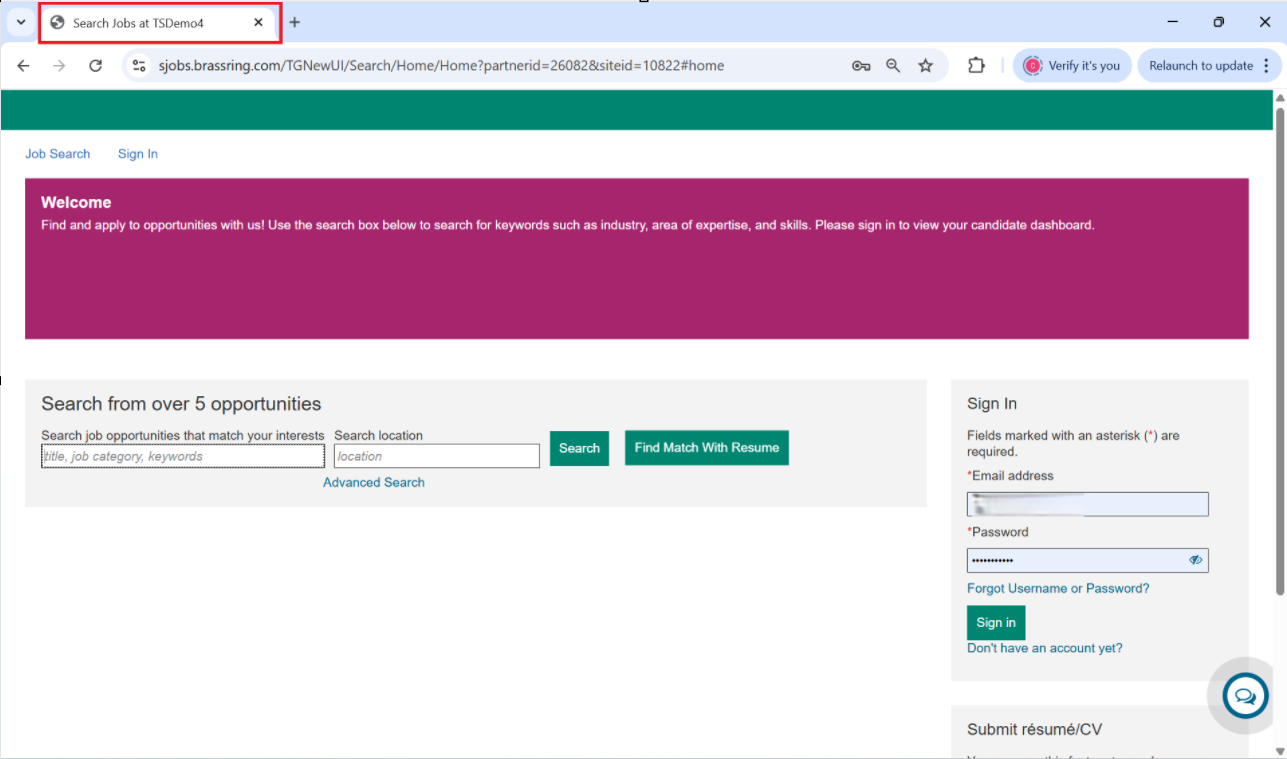Expand the tab search dropdown arrow

[20, 22]
